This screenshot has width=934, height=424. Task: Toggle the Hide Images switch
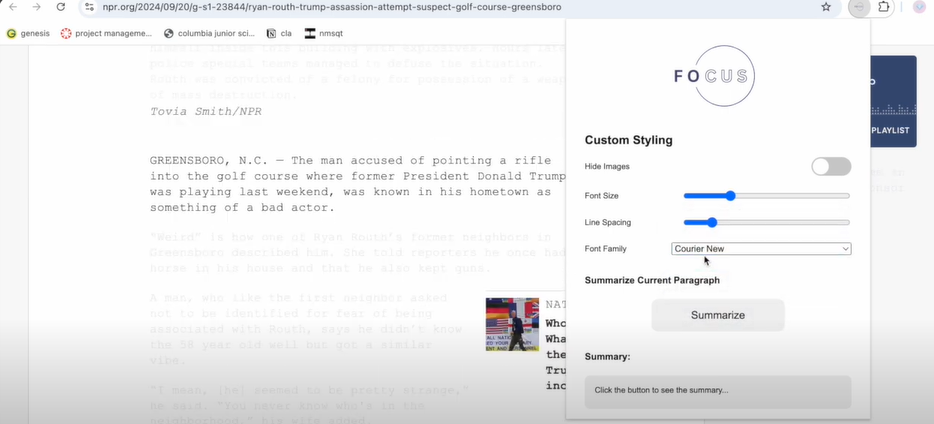point(831,167)
